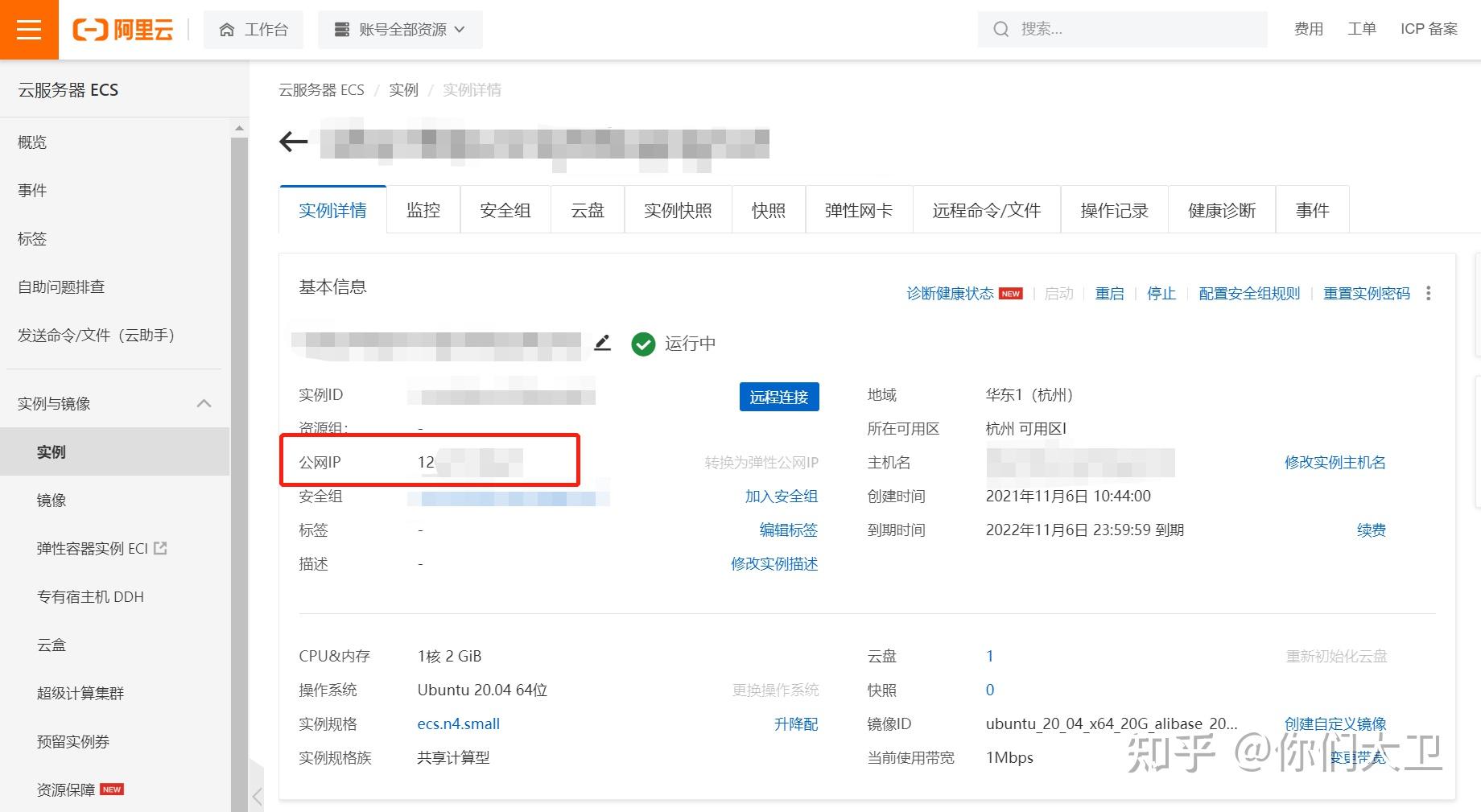Go back with the left arrow icon

(293, 142)
